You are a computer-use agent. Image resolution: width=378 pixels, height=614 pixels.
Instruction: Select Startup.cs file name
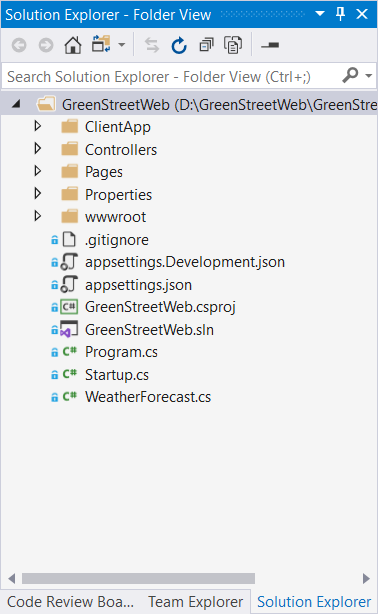(117, 375)
